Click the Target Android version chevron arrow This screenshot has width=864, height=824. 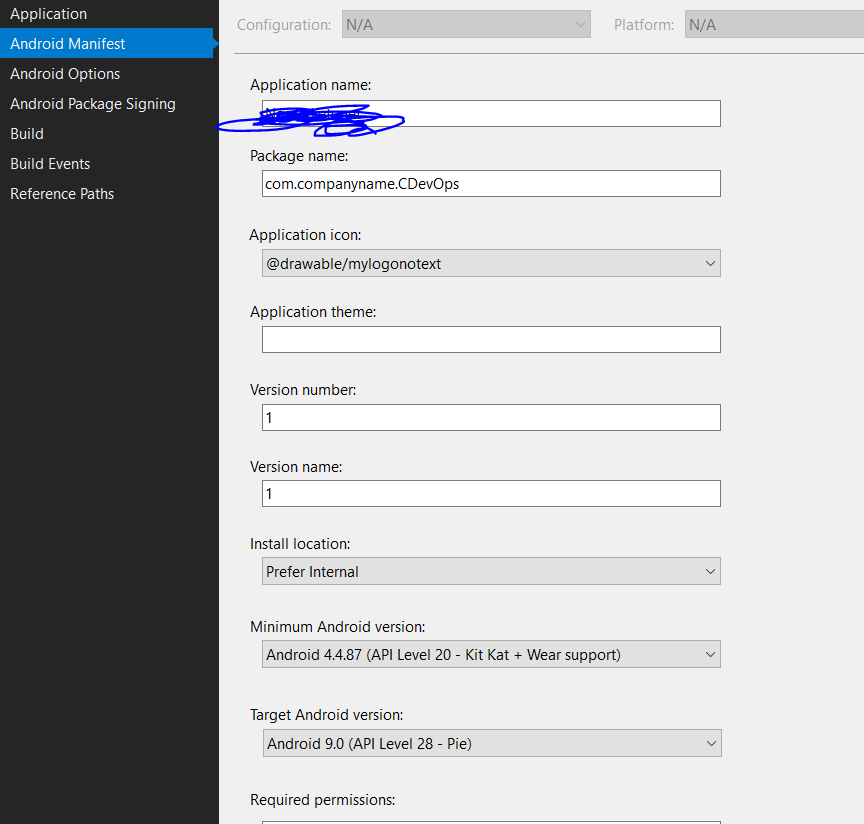click(711, 744)
